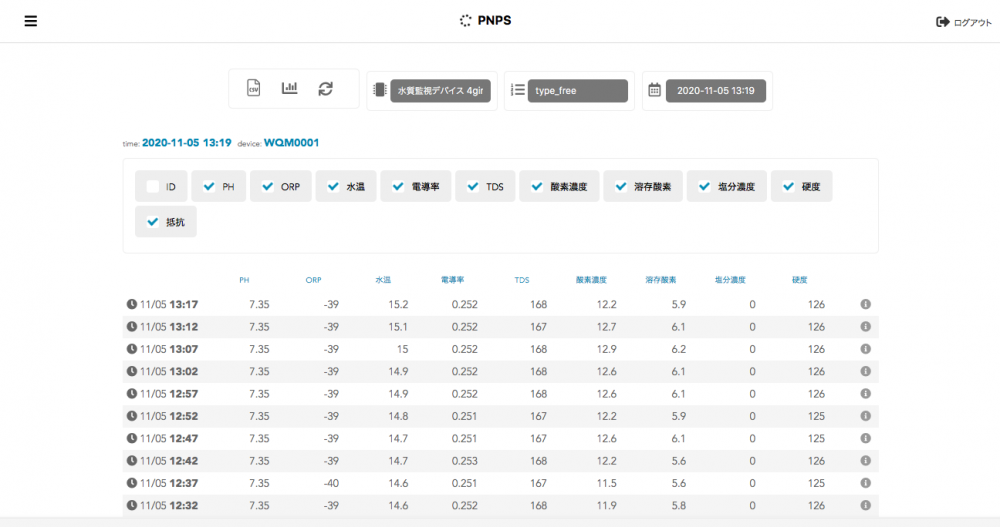Image resolution: width=1000 pixels, height=527 pixels.
Task: Click 水温 value 15.2 in 13:17 row
Action: [398, 304]
